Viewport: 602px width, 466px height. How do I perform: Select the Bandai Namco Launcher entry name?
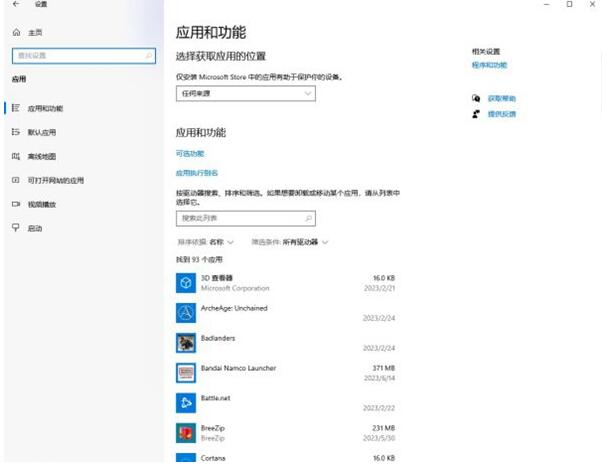click(238, 368)
